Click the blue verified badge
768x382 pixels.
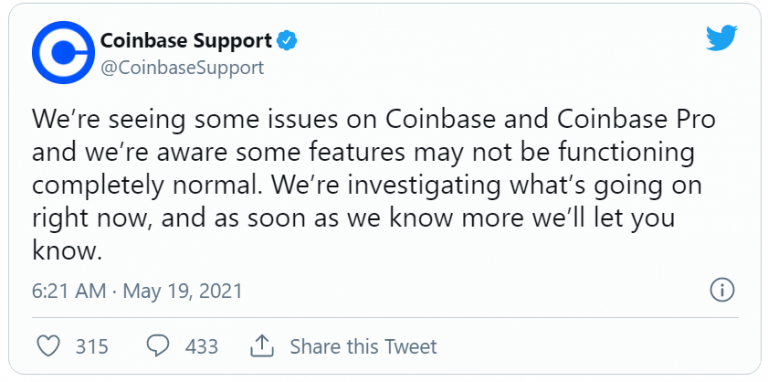pyautogui.click(x=287, y=41)
